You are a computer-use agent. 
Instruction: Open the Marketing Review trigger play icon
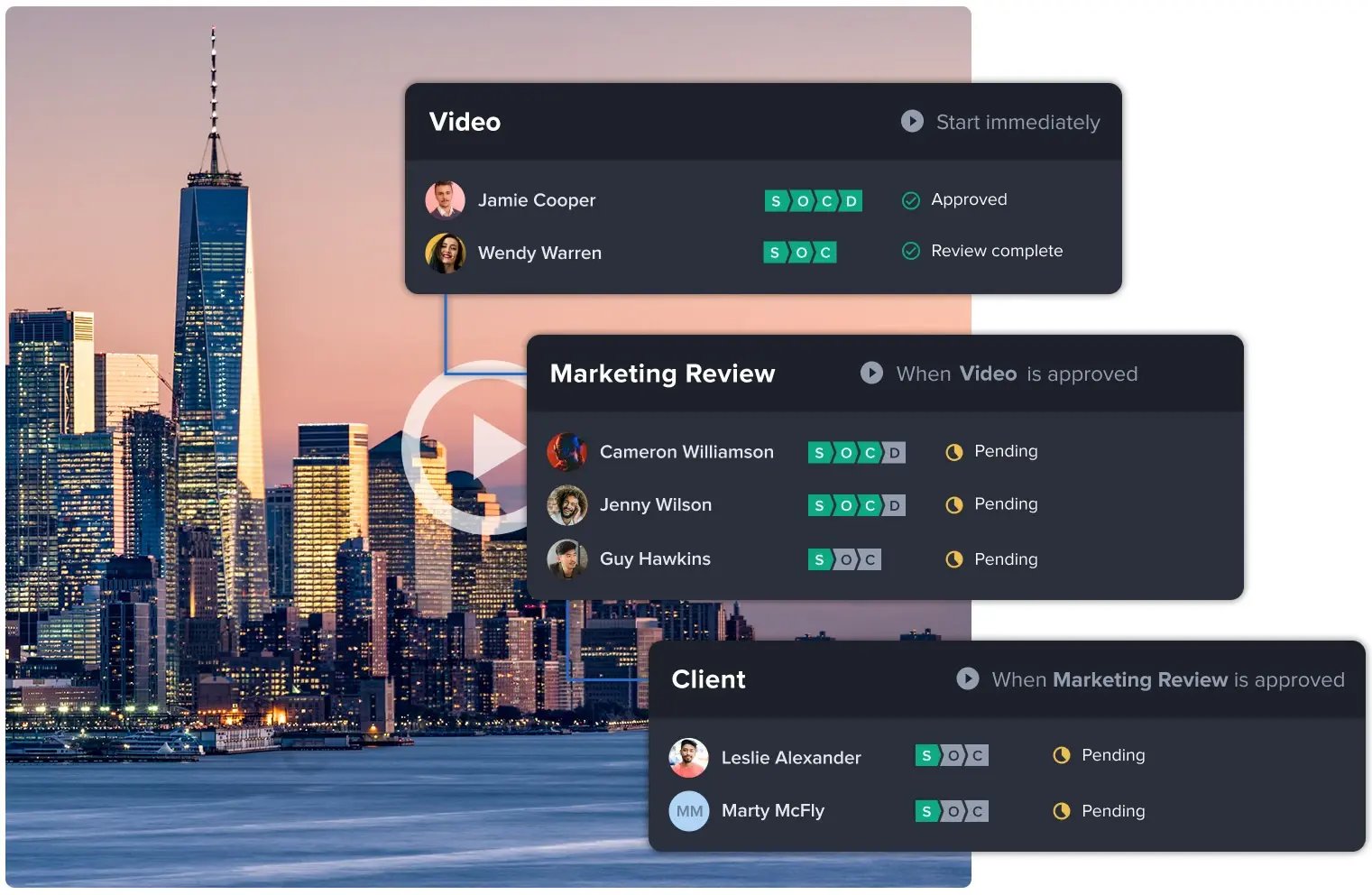871,374
